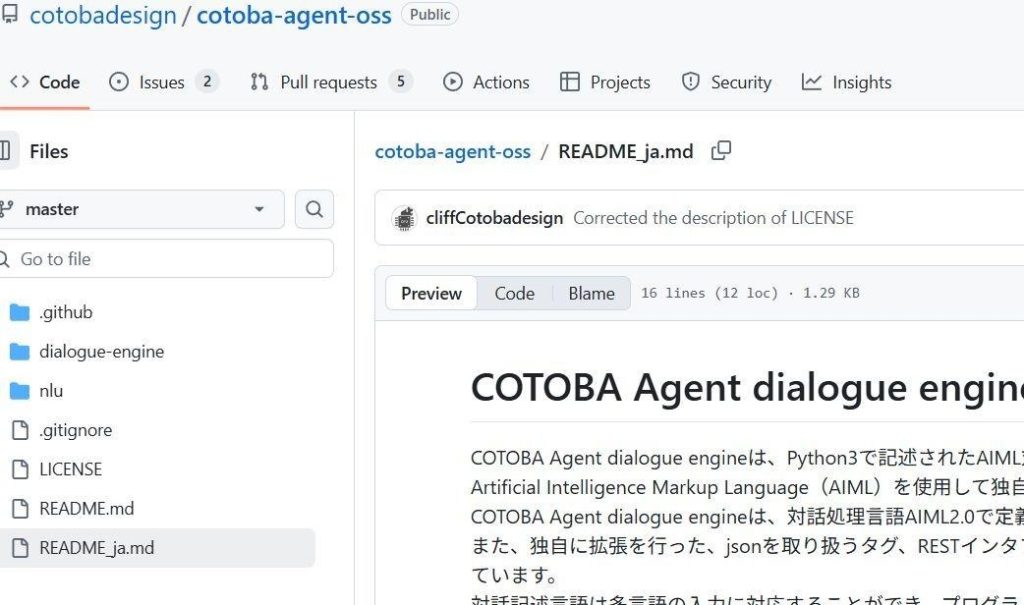Select README.md in the file tree
This screenshot has width=1024, height=605.
coord(85,508)
